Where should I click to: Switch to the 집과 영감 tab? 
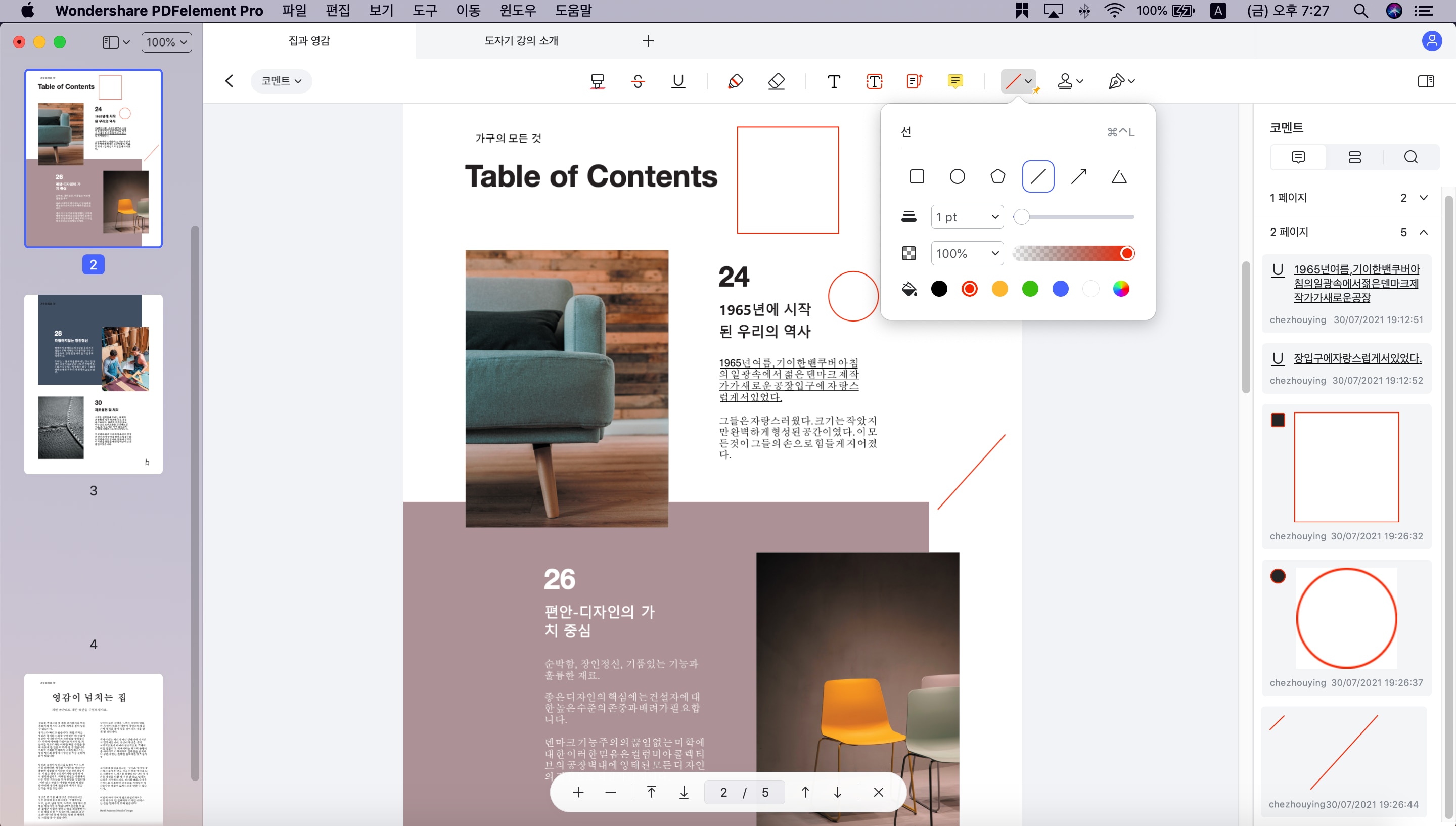click(x=309, y=41)
